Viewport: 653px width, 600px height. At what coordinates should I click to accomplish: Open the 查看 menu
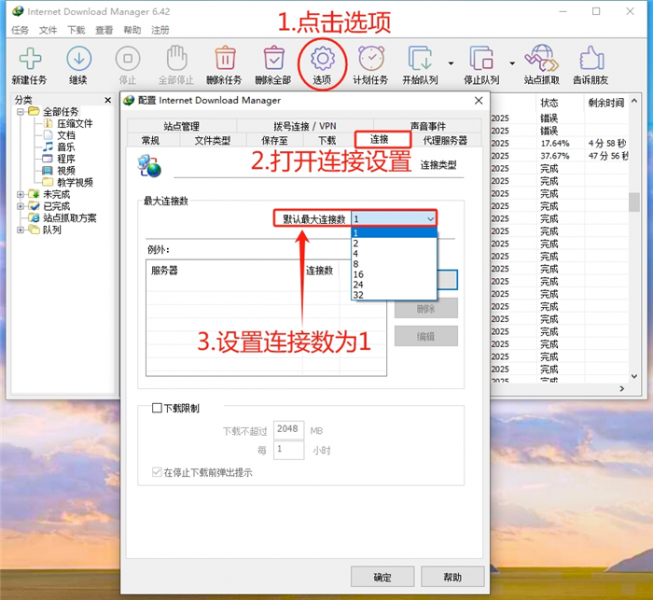coord(104,30)
